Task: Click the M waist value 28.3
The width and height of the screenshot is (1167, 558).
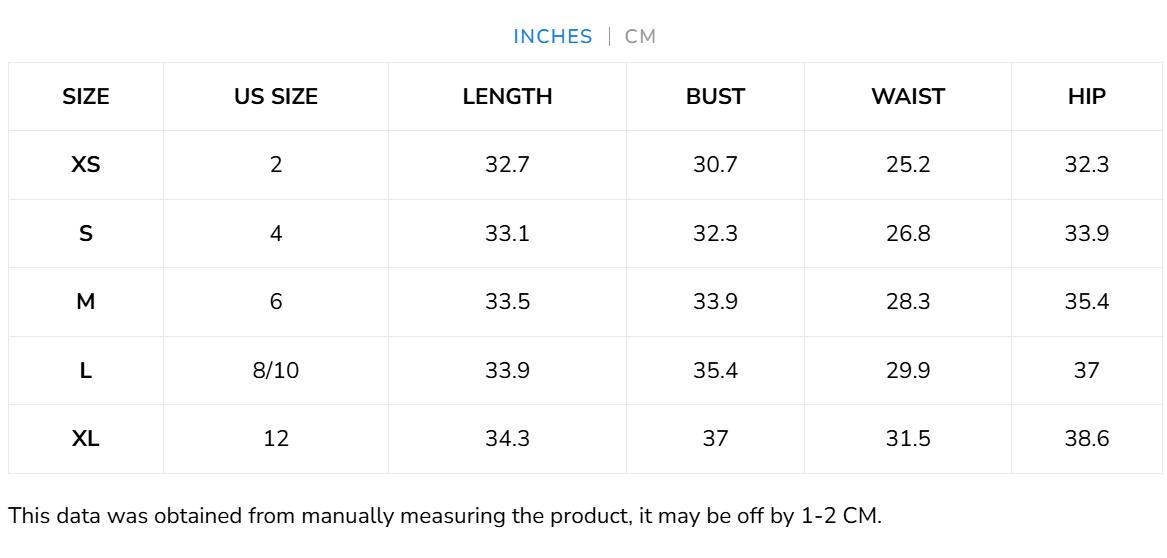Action: point(908,302)
